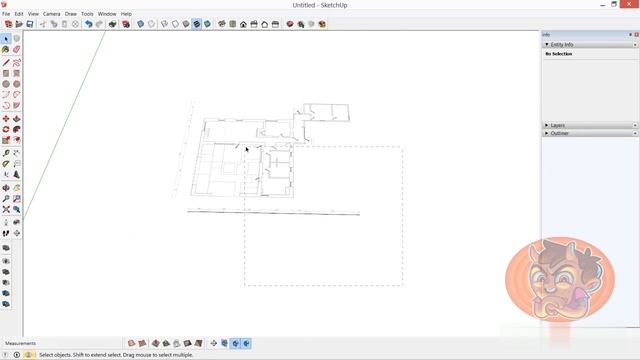Viewport: 640px width, 360px height.
Task: Enable Monochrome face style
Action: 207,24
